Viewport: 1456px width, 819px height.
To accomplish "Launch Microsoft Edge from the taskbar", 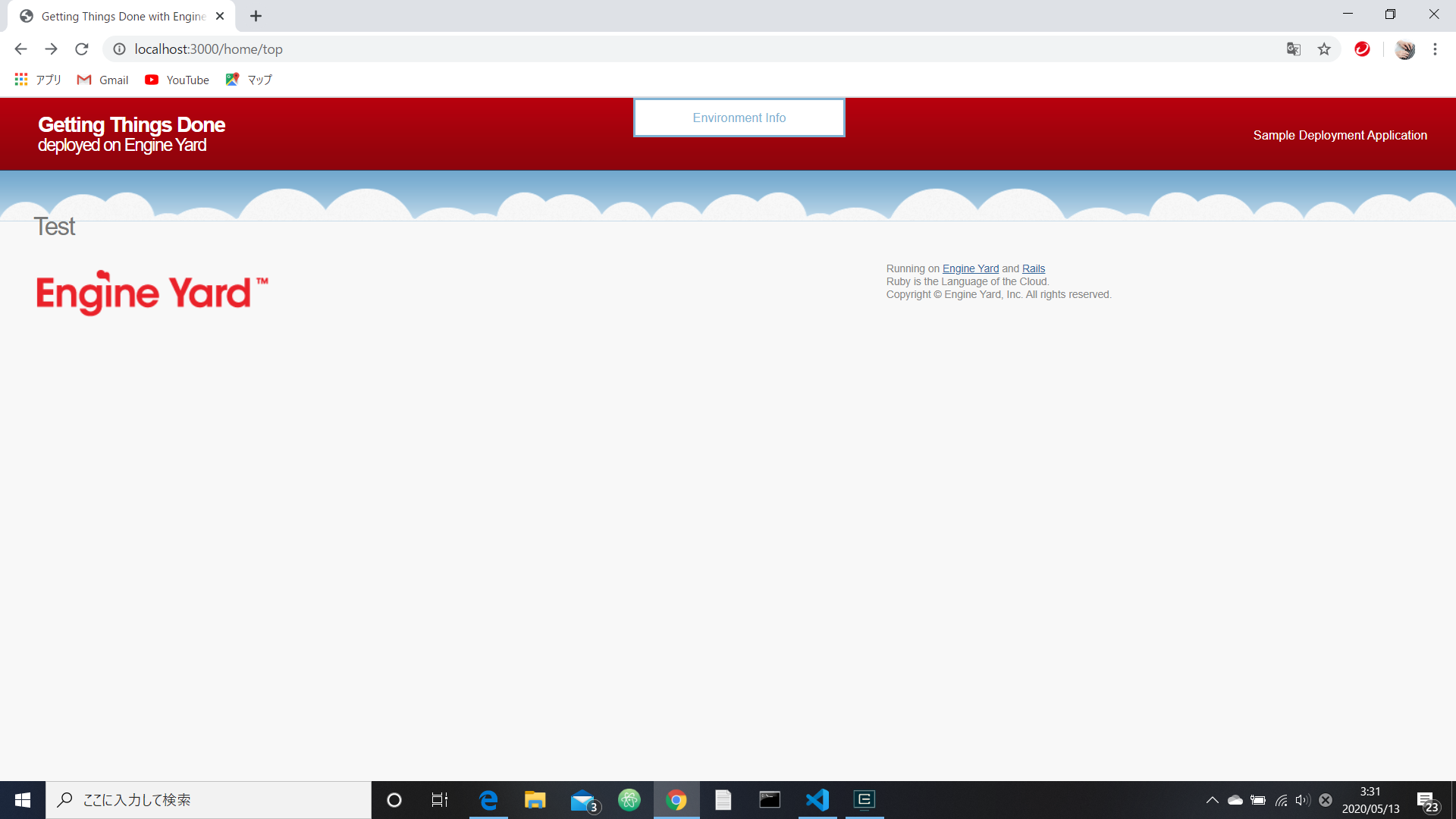I will [488, 800].
